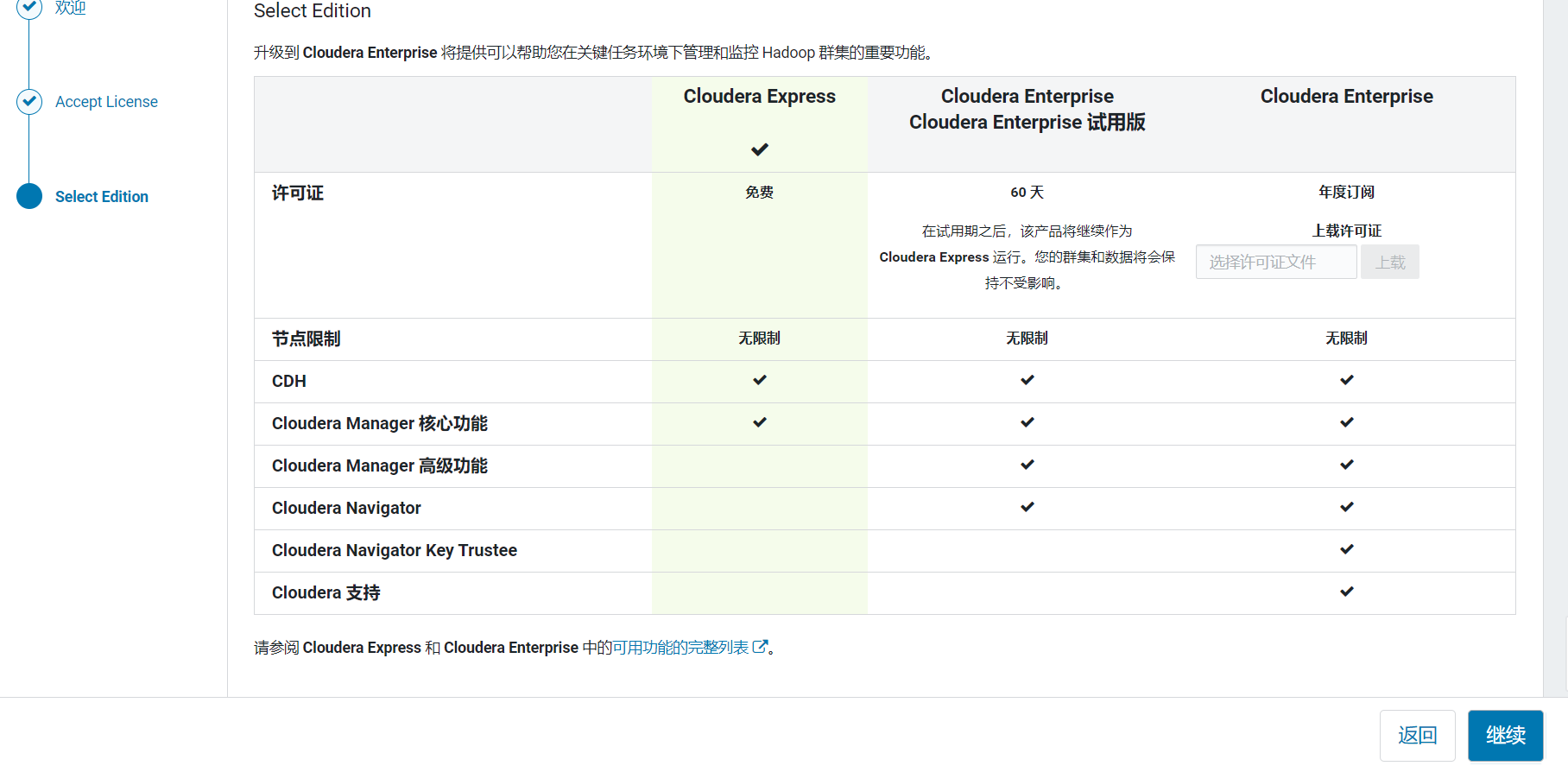Click the 许可证 row label
Viewport: 1568px width, 766px height.
pos(298,193)
